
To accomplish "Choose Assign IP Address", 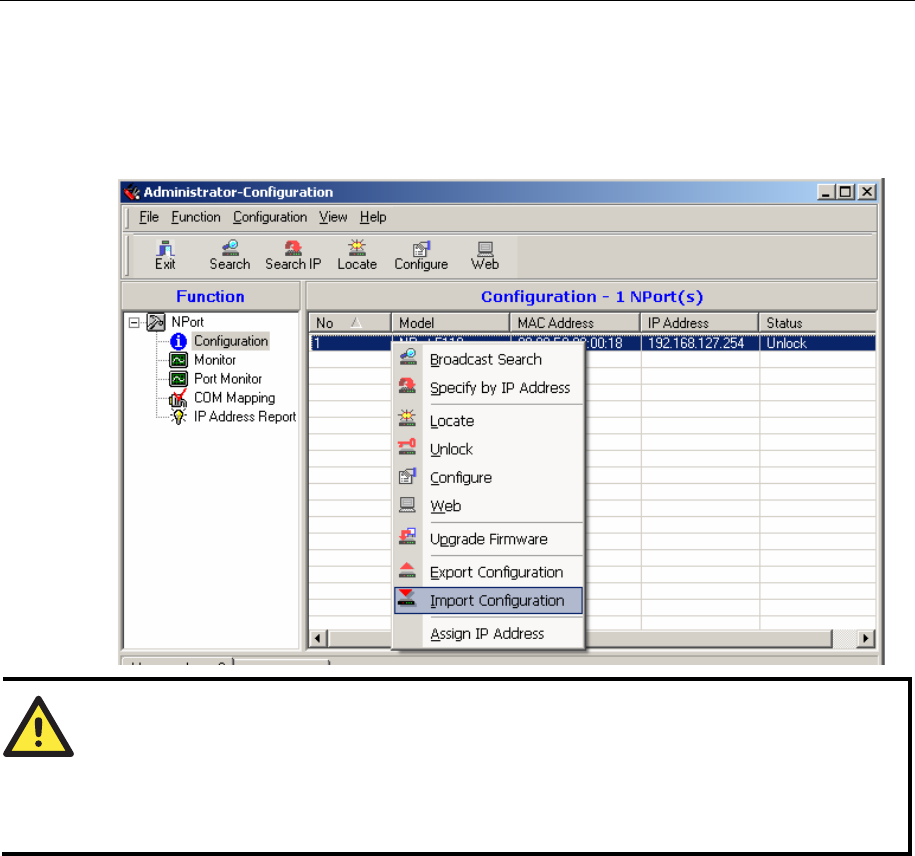I will [489, 634].
